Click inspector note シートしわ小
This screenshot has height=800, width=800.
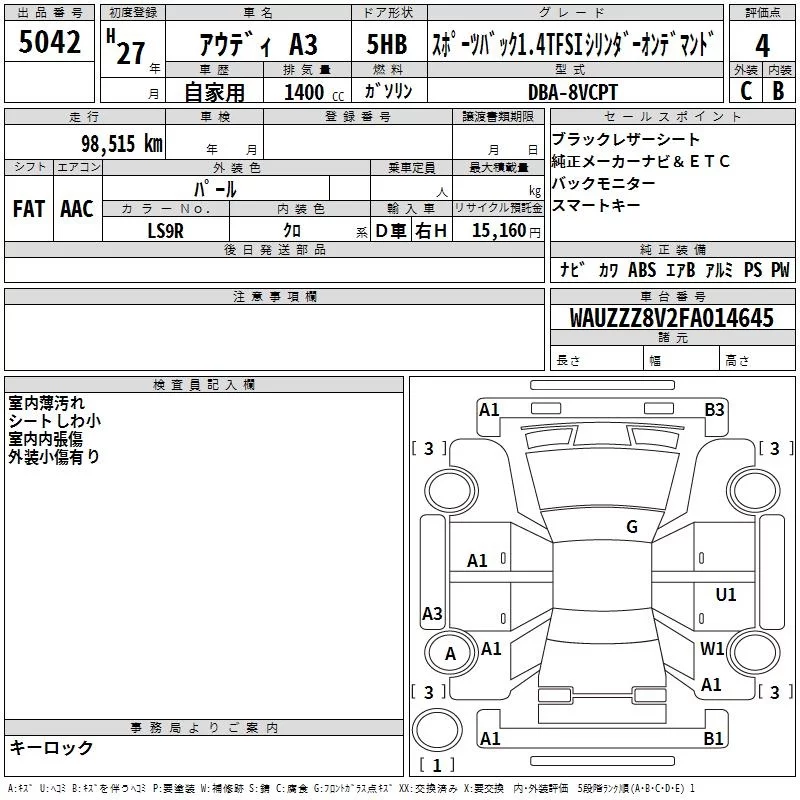[55, 420]
